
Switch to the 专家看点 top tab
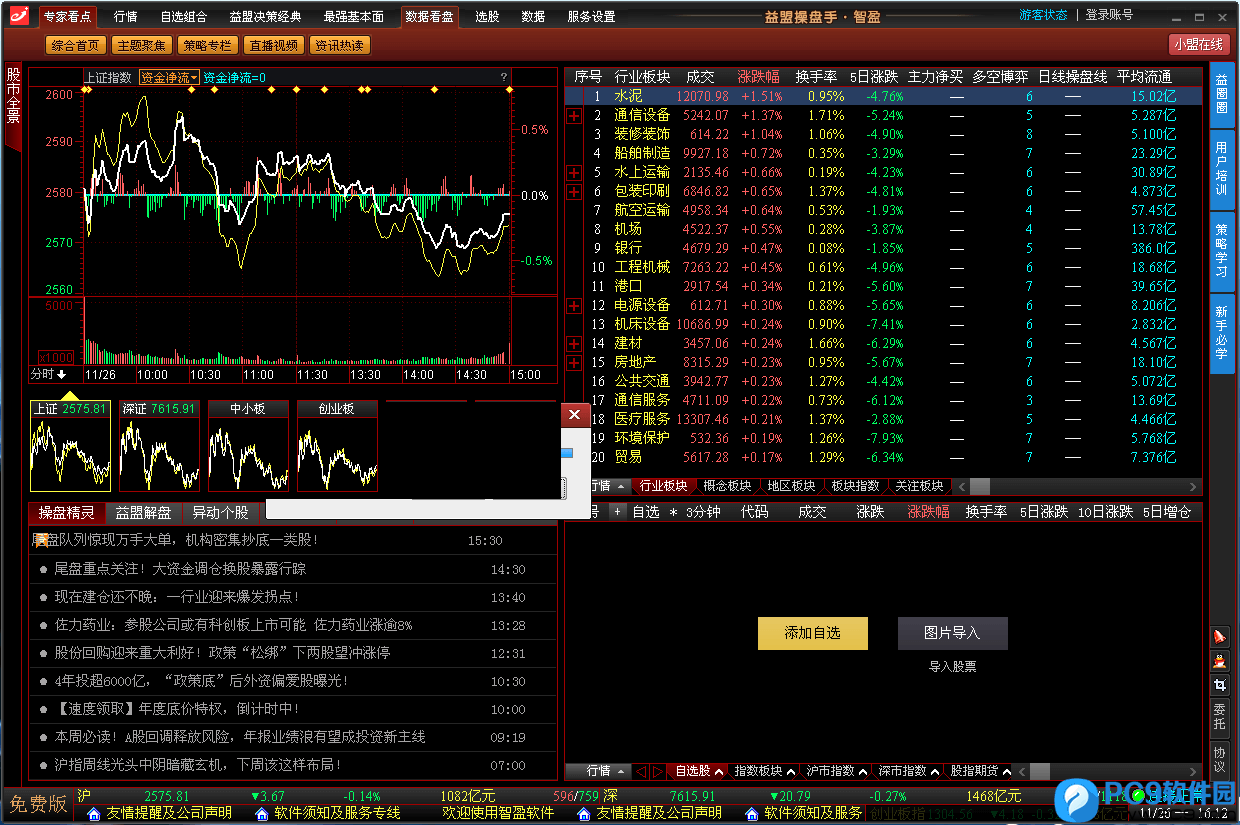67,16
